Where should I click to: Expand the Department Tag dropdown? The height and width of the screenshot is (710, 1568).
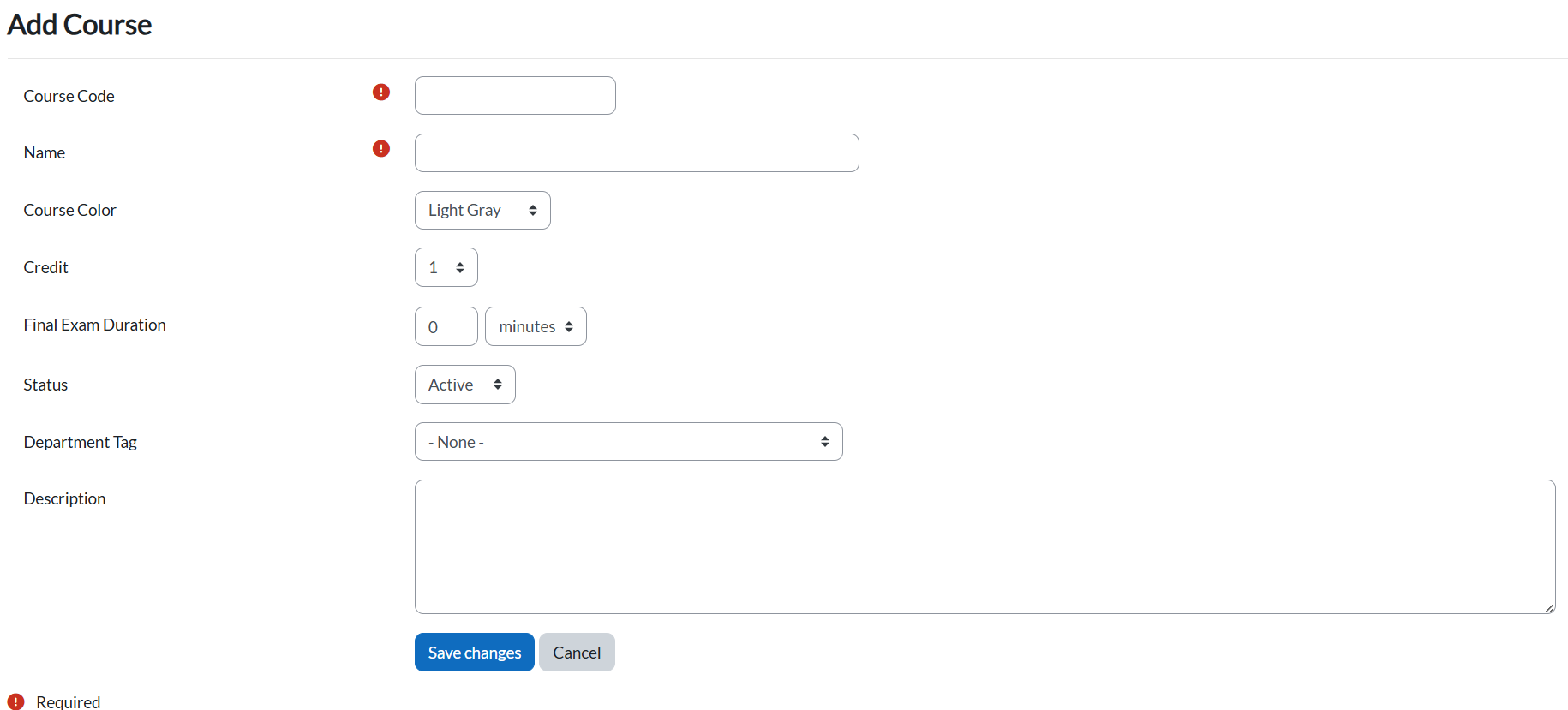click(628, 442)
